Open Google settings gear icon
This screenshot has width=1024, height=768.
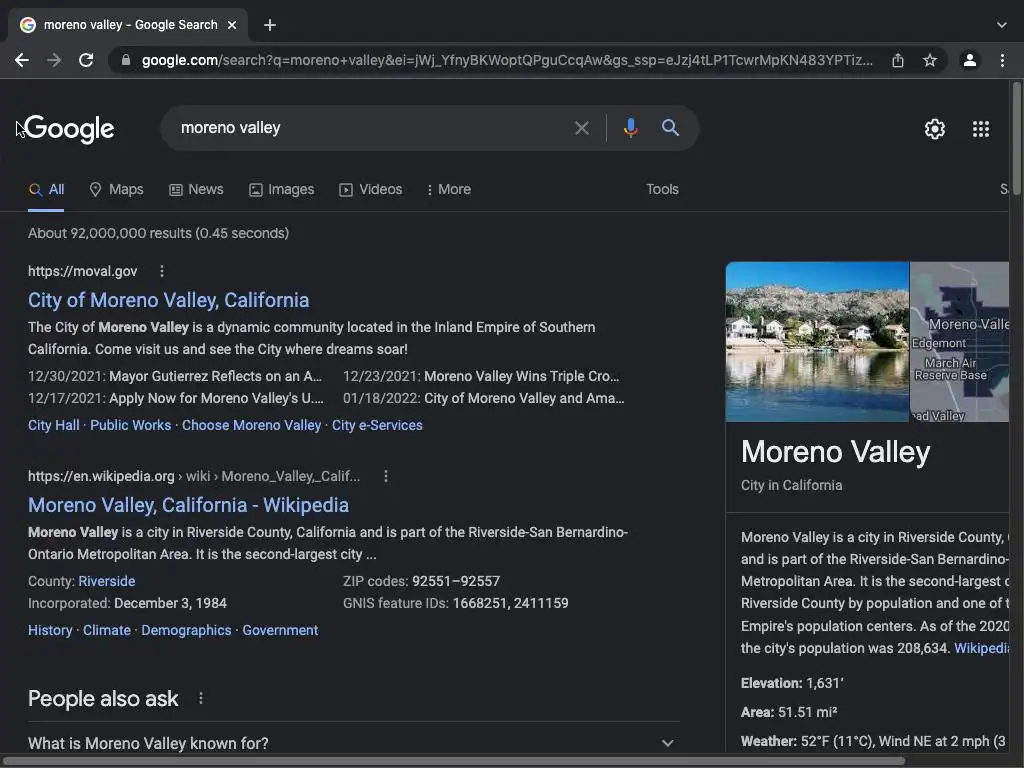tap(935, 129)
